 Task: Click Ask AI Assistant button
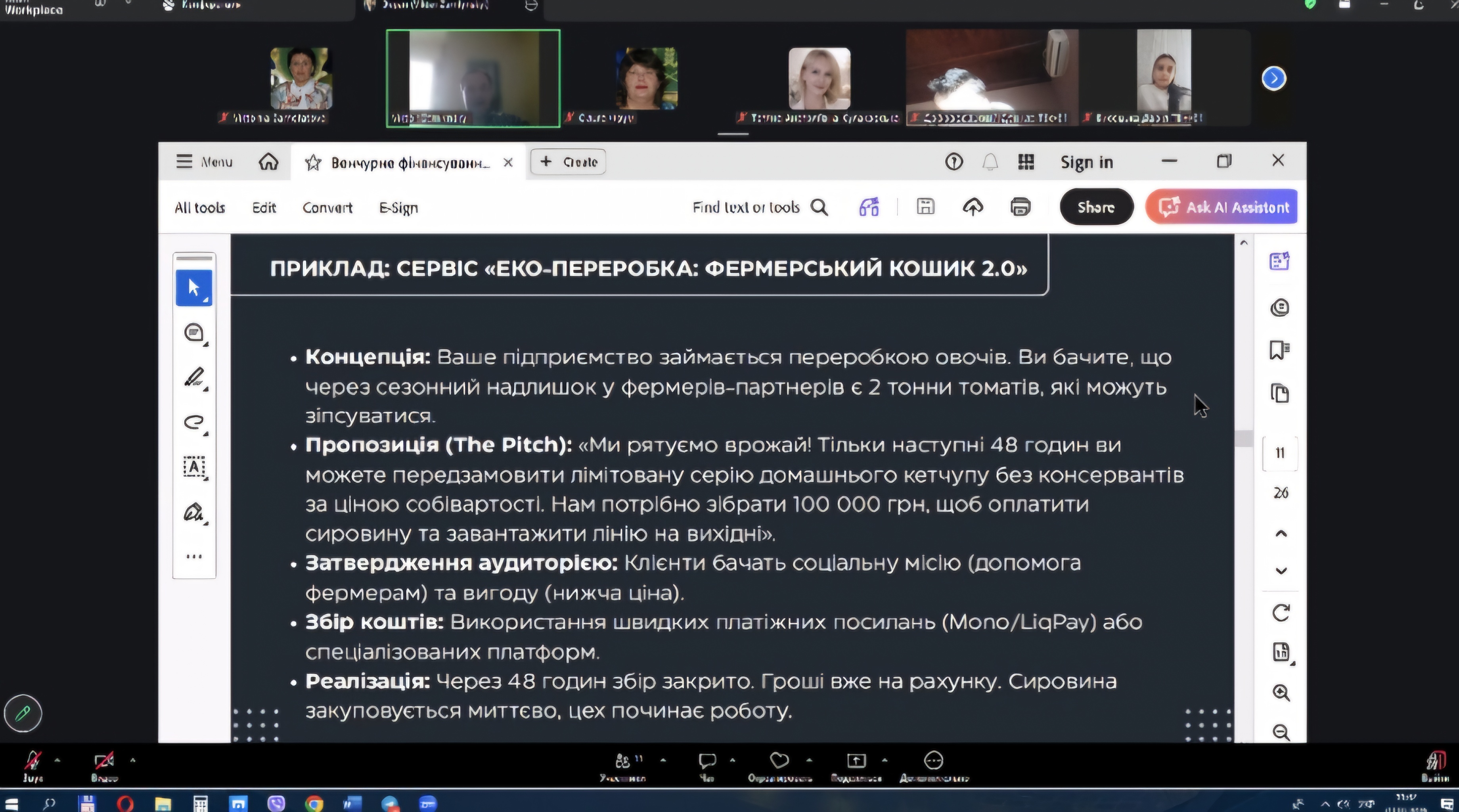point(1221,207)
